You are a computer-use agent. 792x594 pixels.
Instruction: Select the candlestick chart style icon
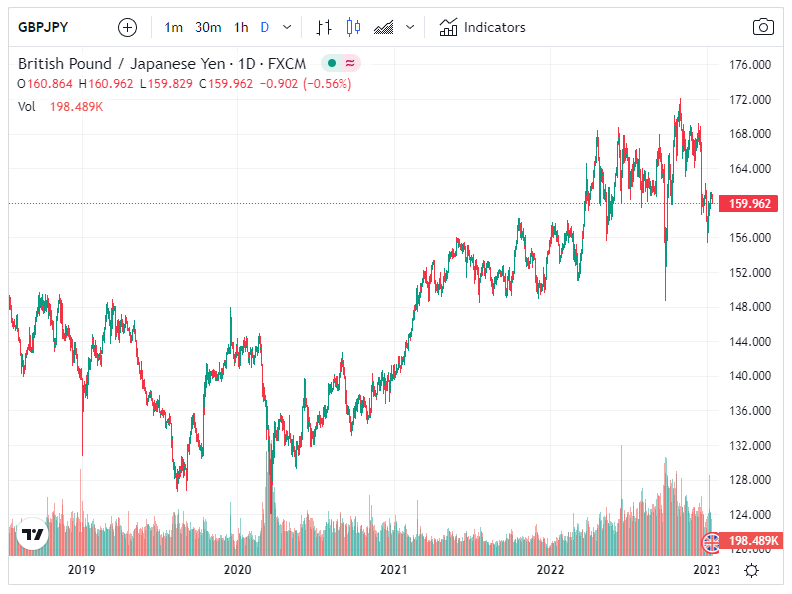352,27
